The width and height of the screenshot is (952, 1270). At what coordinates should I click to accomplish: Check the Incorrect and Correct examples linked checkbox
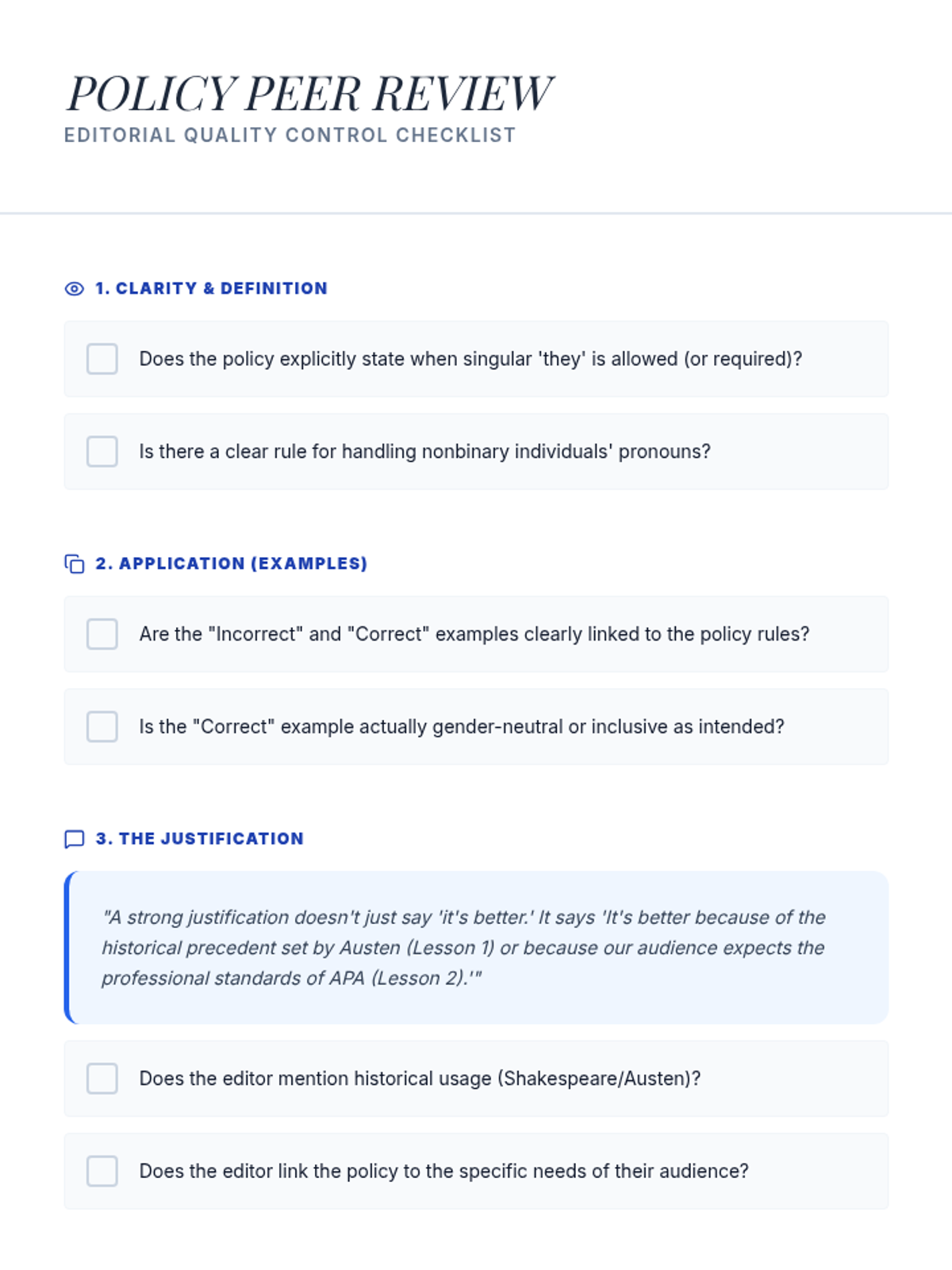pos(102,634)
